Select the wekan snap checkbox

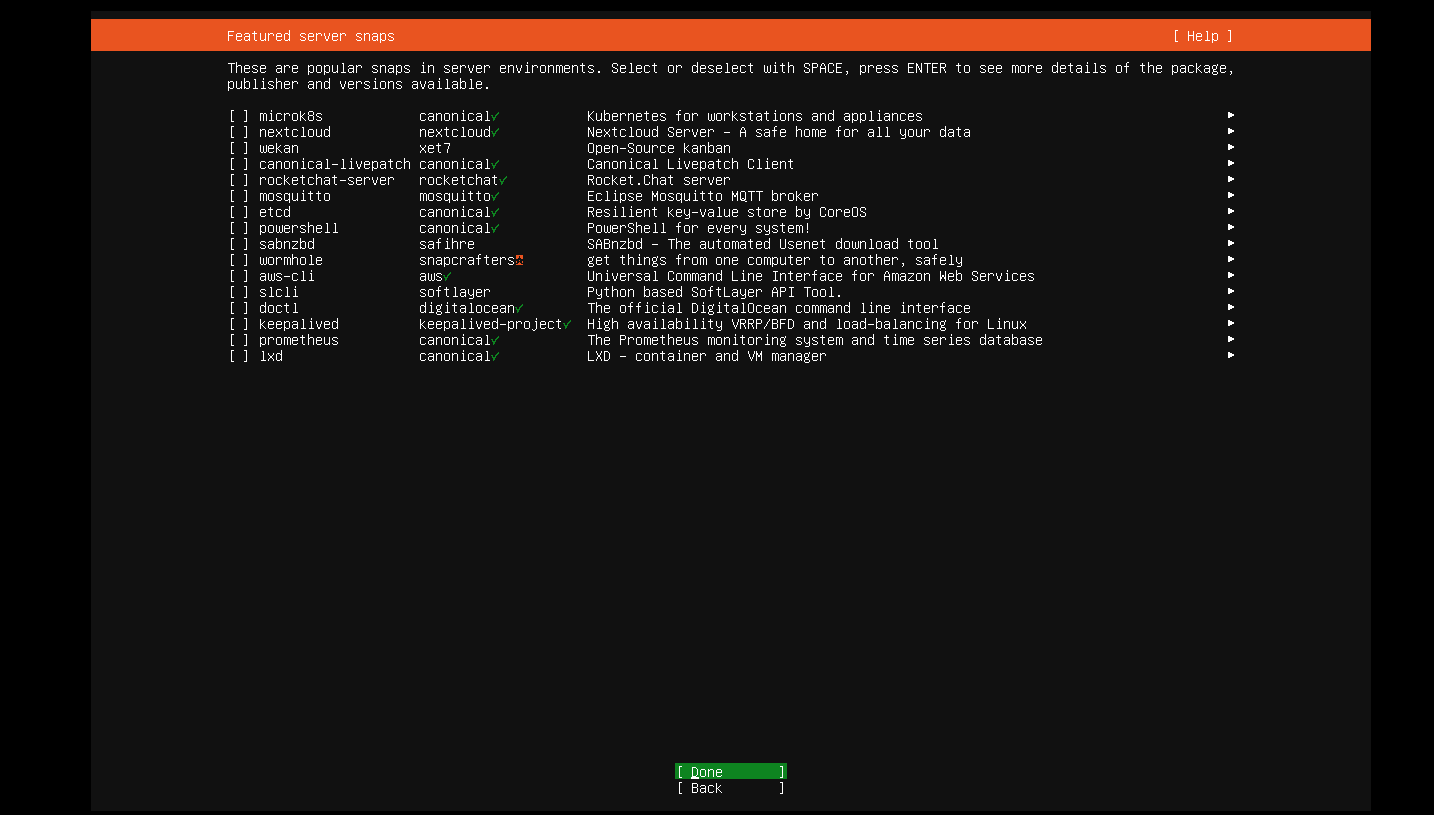click(x=239, y=148)
